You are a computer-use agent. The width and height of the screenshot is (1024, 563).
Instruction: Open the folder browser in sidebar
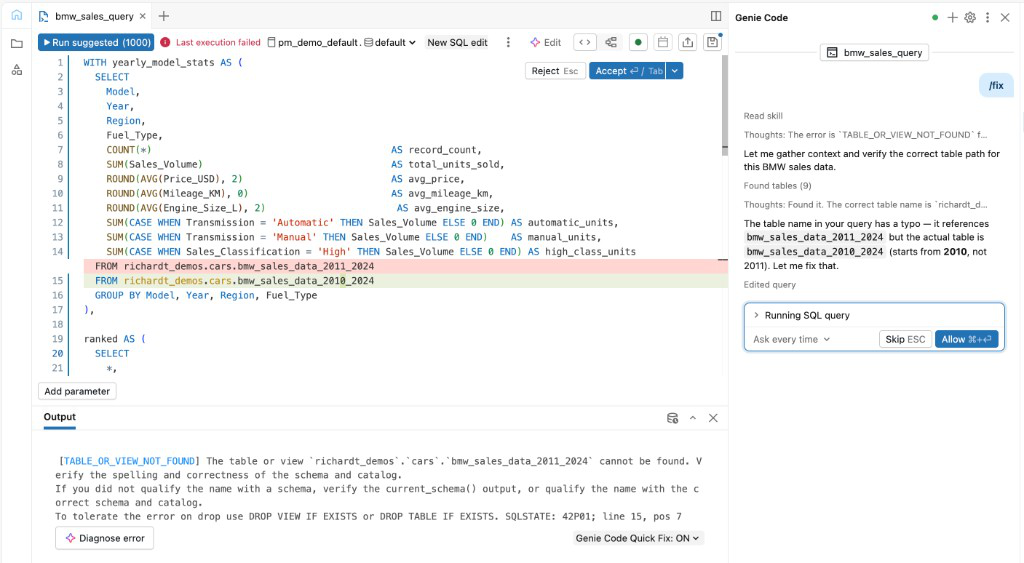click(16, 43)
